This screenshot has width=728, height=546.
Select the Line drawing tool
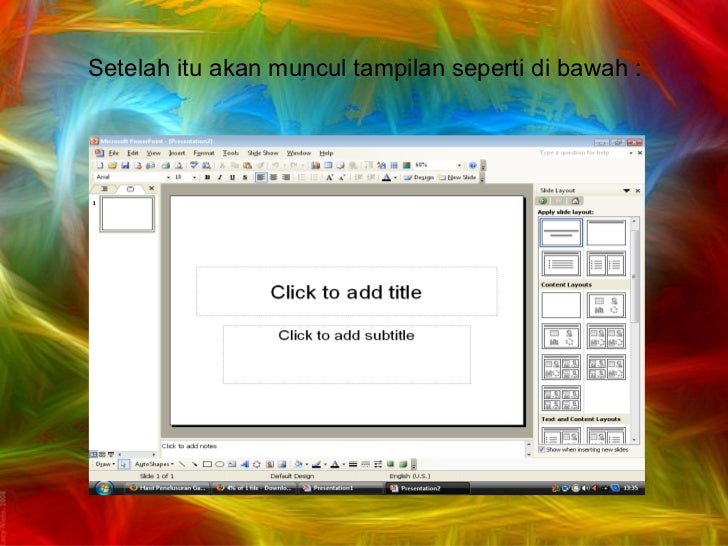pyautogui.click(x=182, y=464)
